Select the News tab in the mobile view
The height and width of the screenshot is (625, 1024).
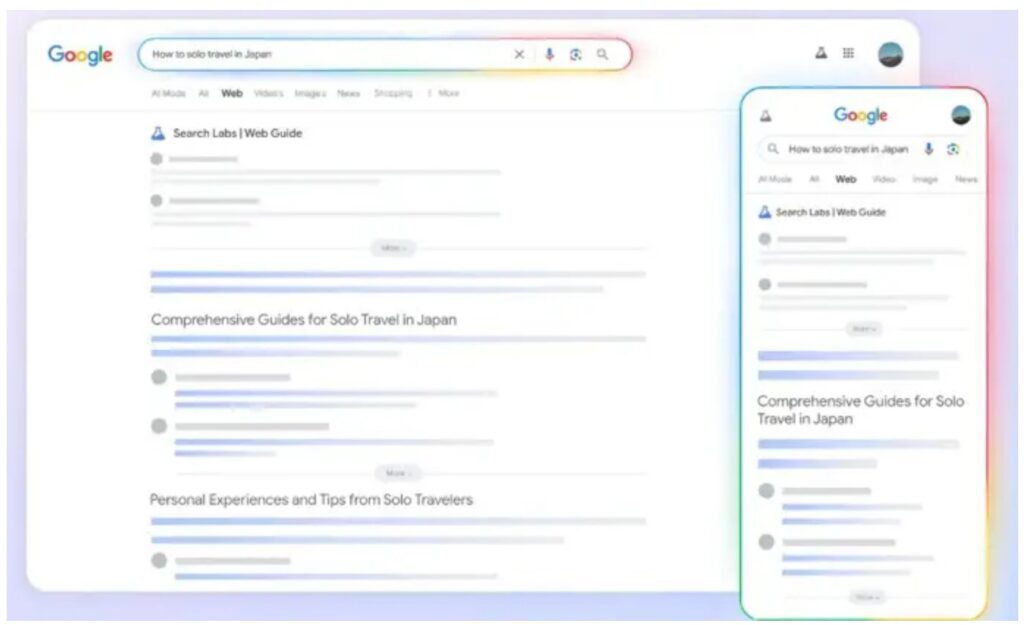coord(965,180)
